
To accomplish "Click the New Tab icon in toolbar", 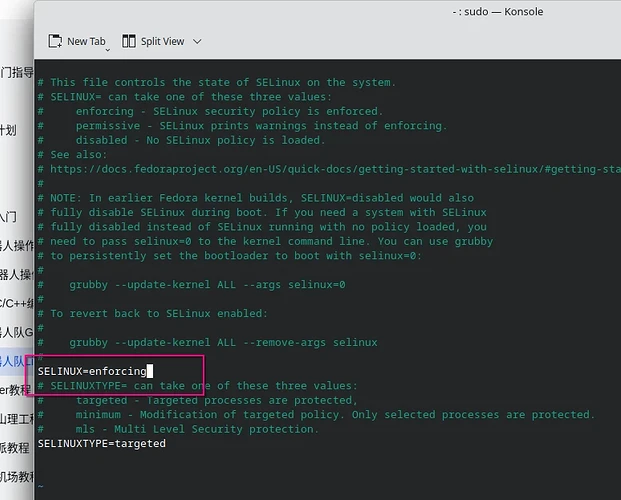I will pos(55,41).
